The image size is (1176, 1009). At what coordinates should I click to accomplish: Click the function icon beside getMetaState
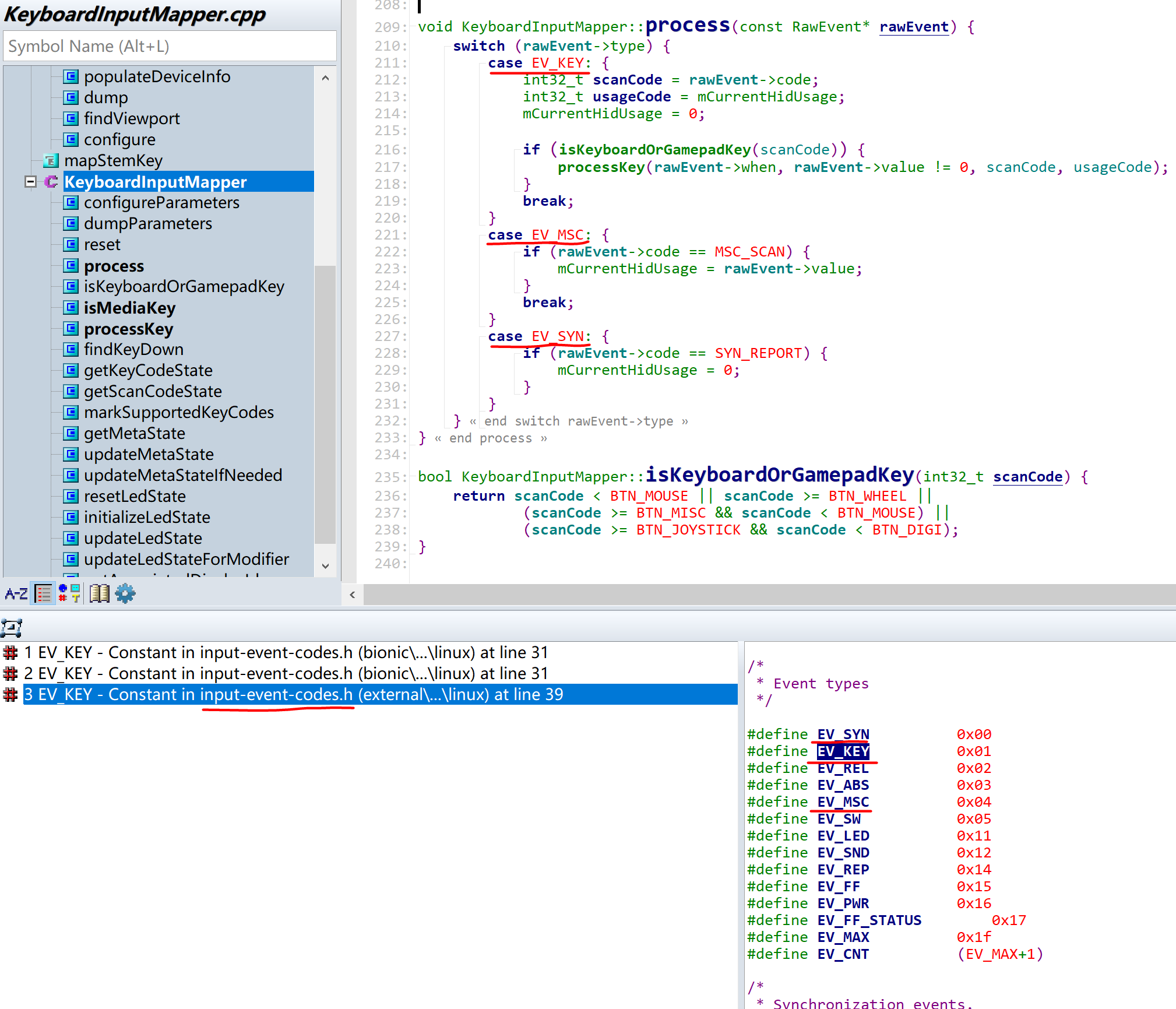coord(71,433)
